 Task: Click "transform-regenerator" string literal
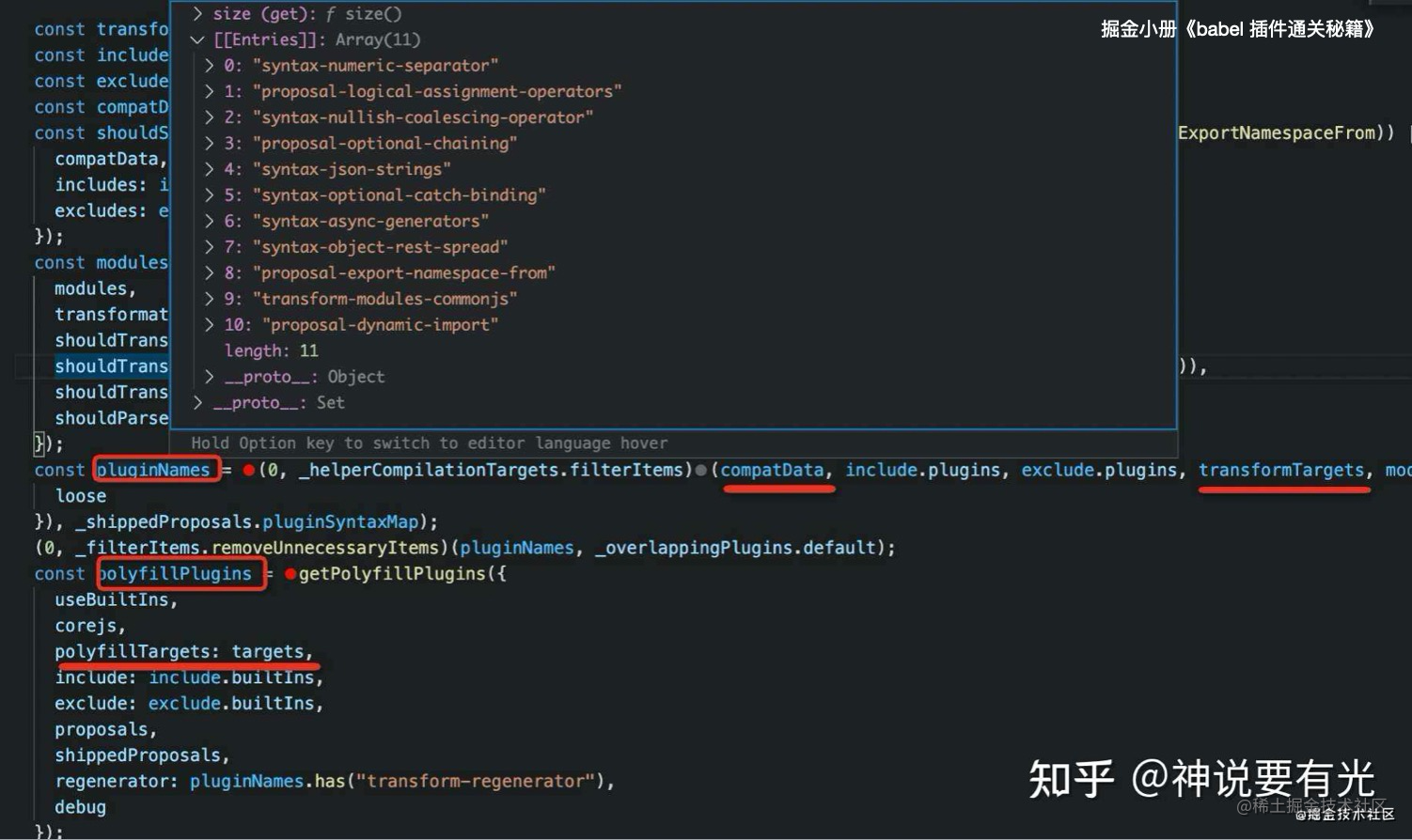[x=475, y=781]
